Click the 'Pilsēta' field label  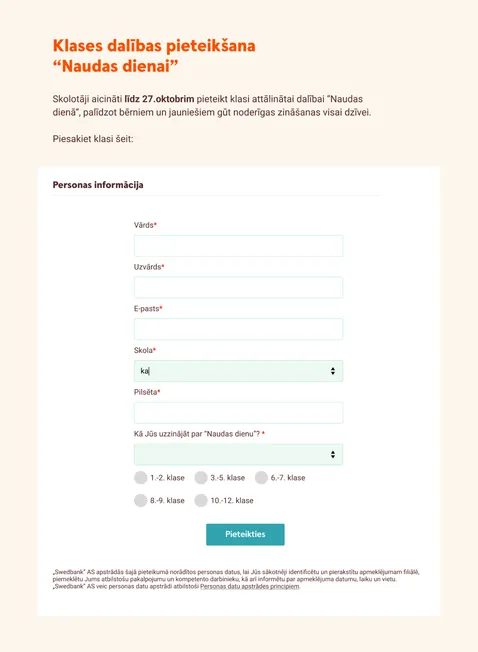point(147,392)
